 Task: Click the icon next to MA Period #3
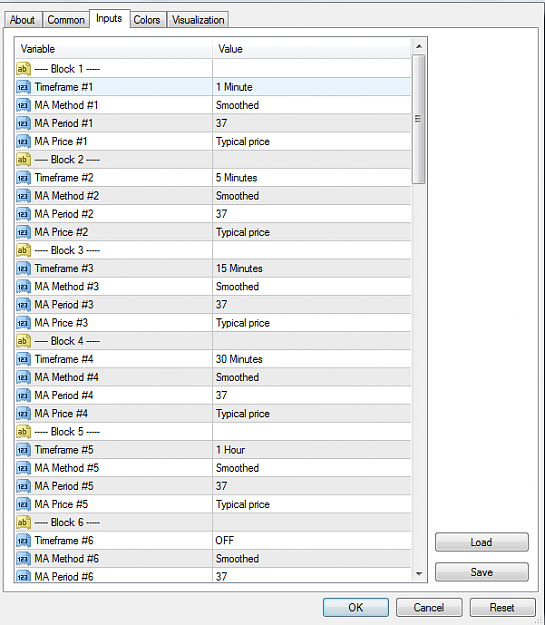[23, 305]
